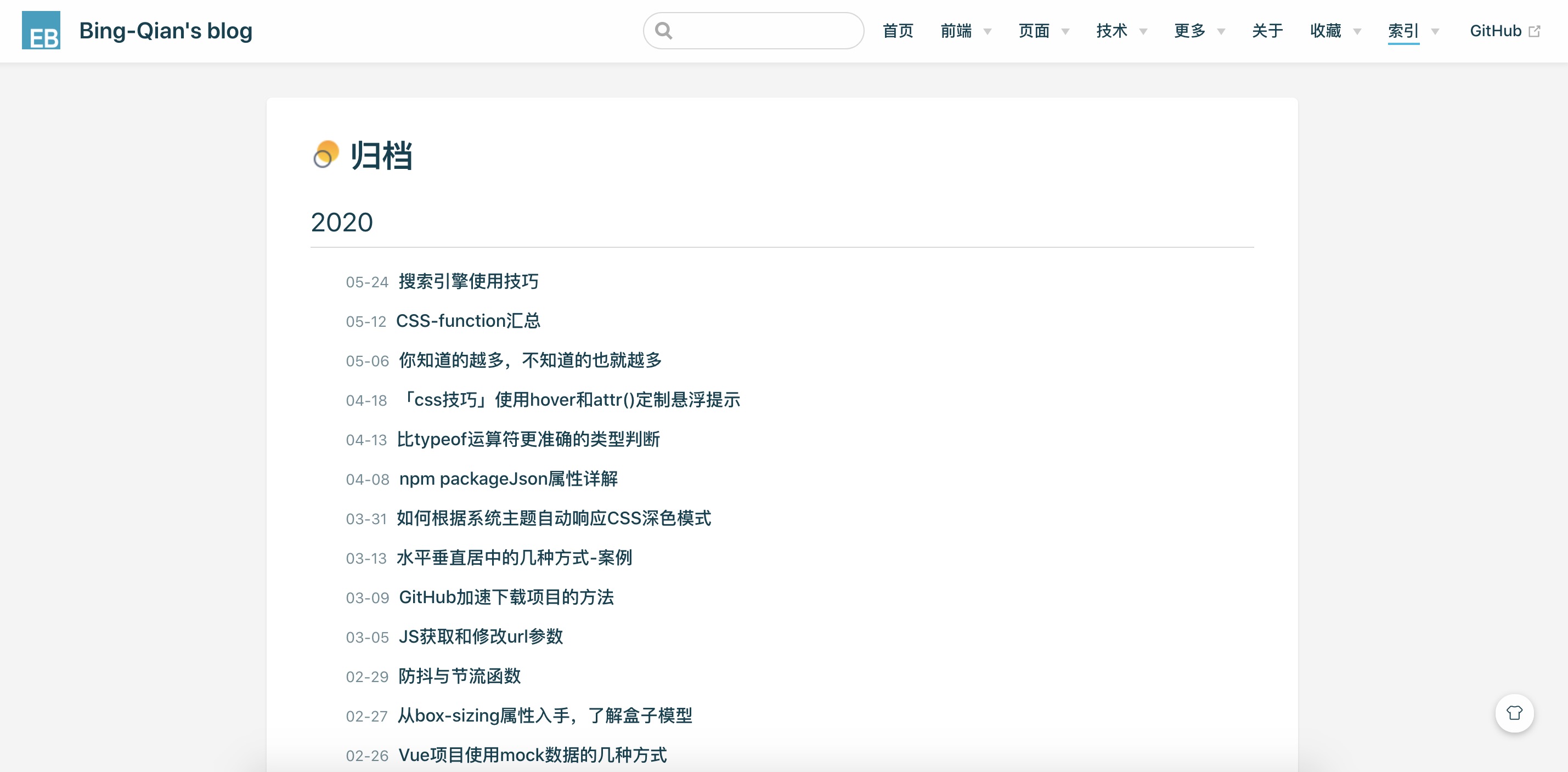Screen dimensions: 1568x772
Task: Click the 03-31 date text
Action: [366, 520]
